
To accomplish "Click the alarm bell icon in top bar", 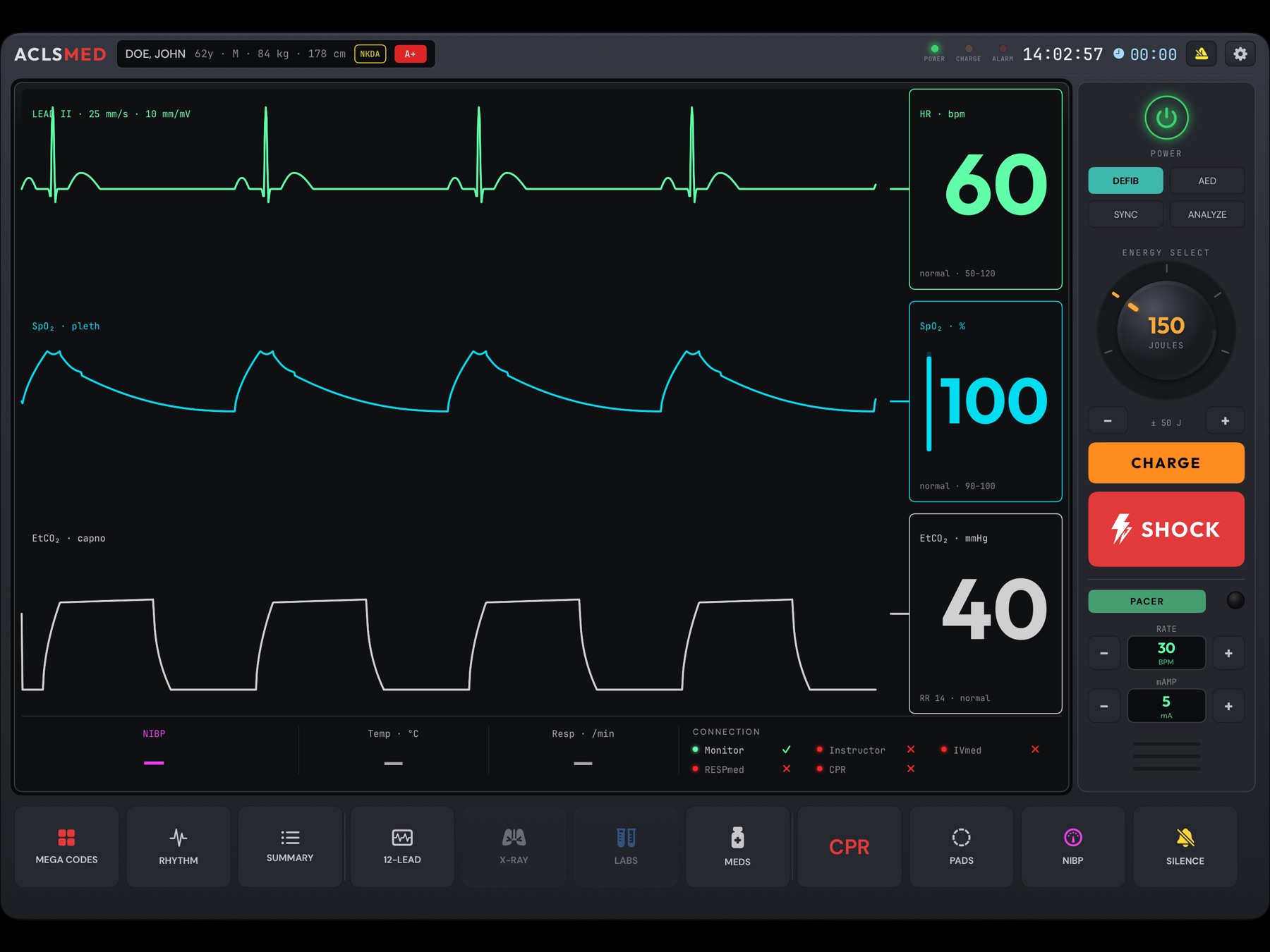I will click(1202, 54).
